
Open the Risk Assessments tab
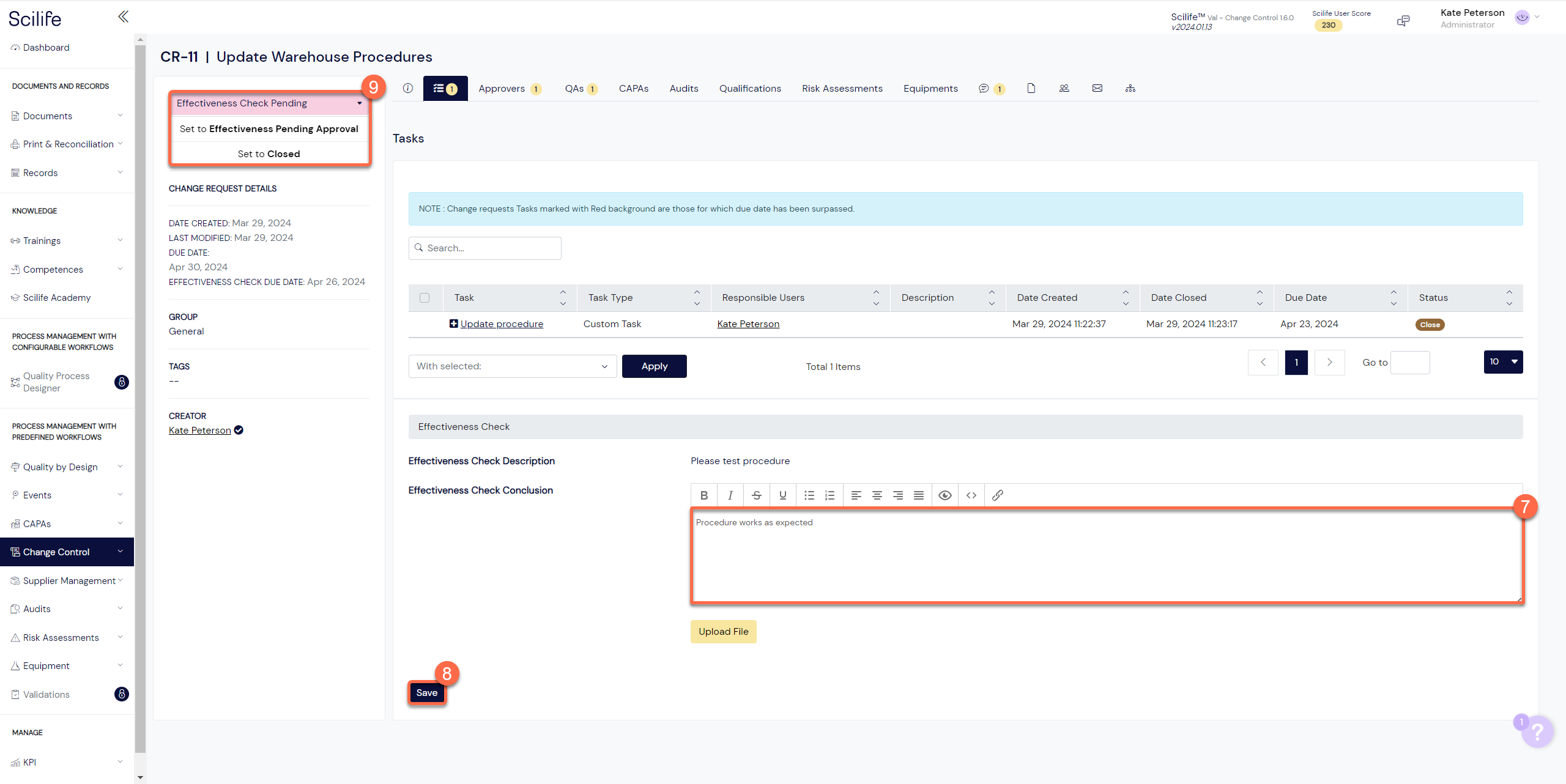point(842,88)
